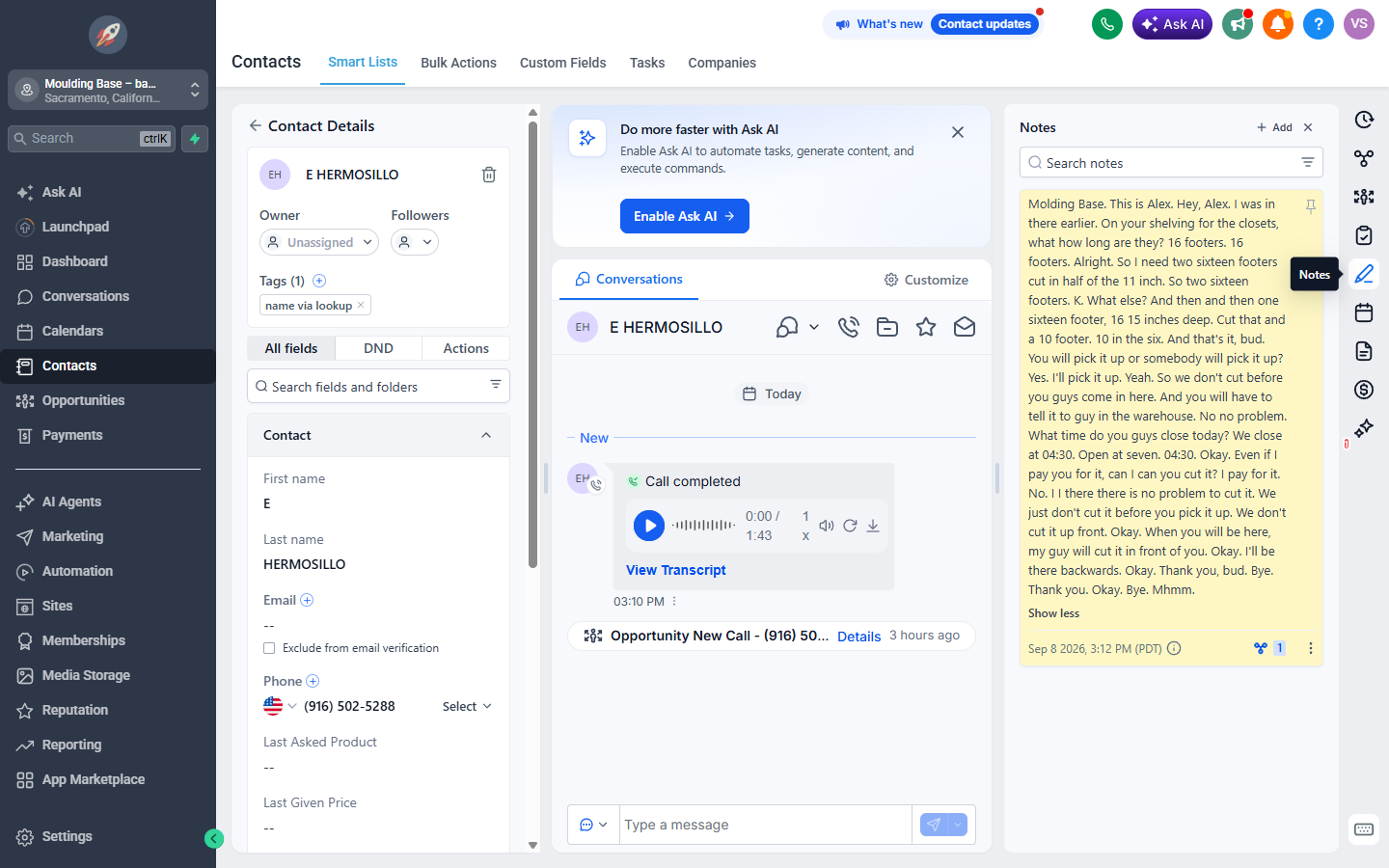Reload the call recording audio
The image size is (1389, 868).
(x=850, y=526)
